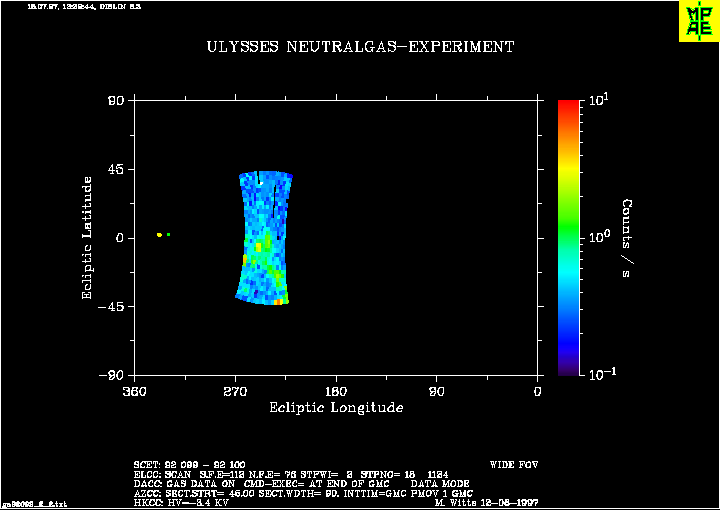
Task: Click the -45 latitude tick label
Action: pyautogui.click(x=109, y=307)
